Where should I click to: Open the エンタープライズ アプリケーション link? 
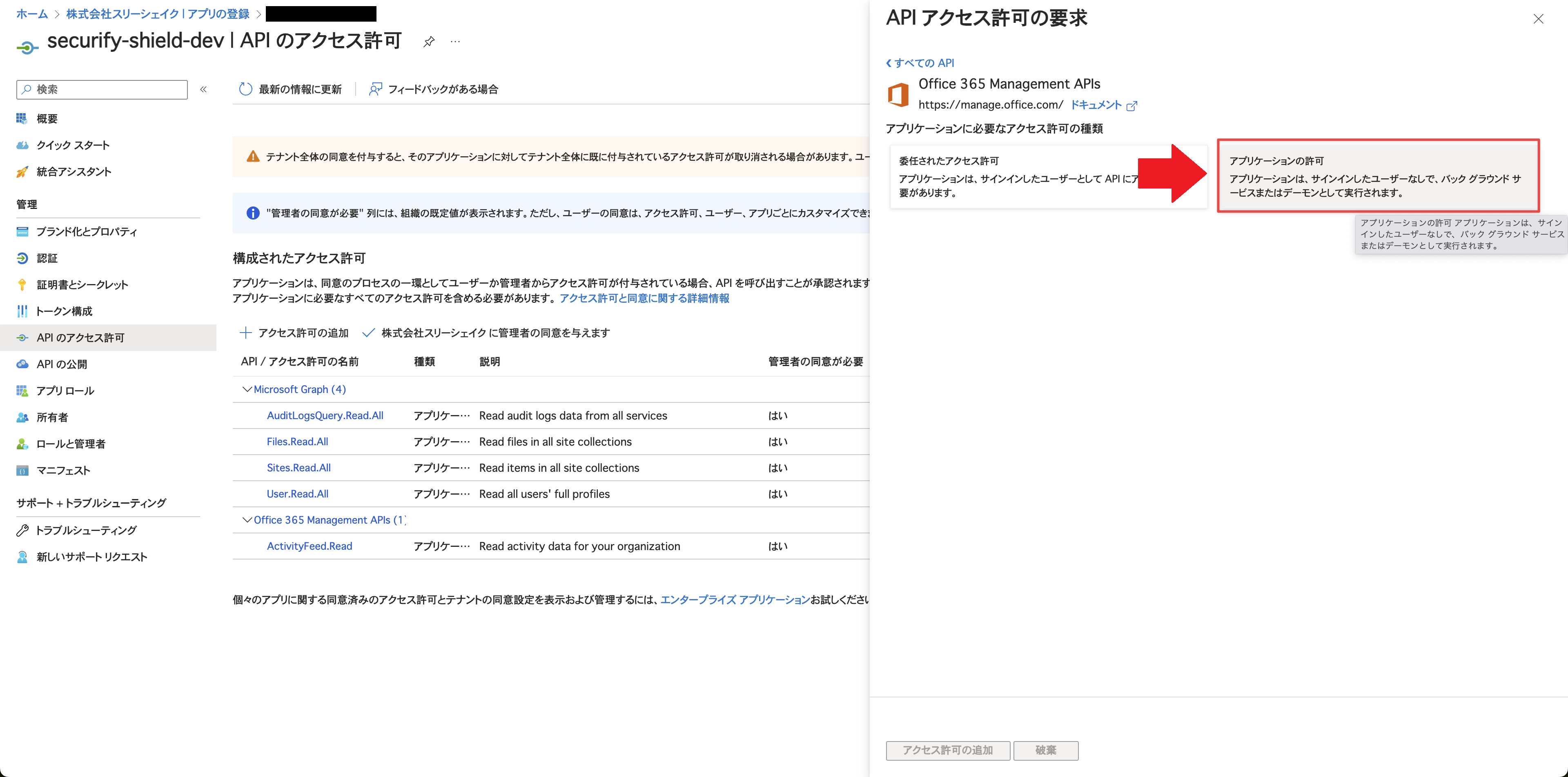tap(735, 599)
